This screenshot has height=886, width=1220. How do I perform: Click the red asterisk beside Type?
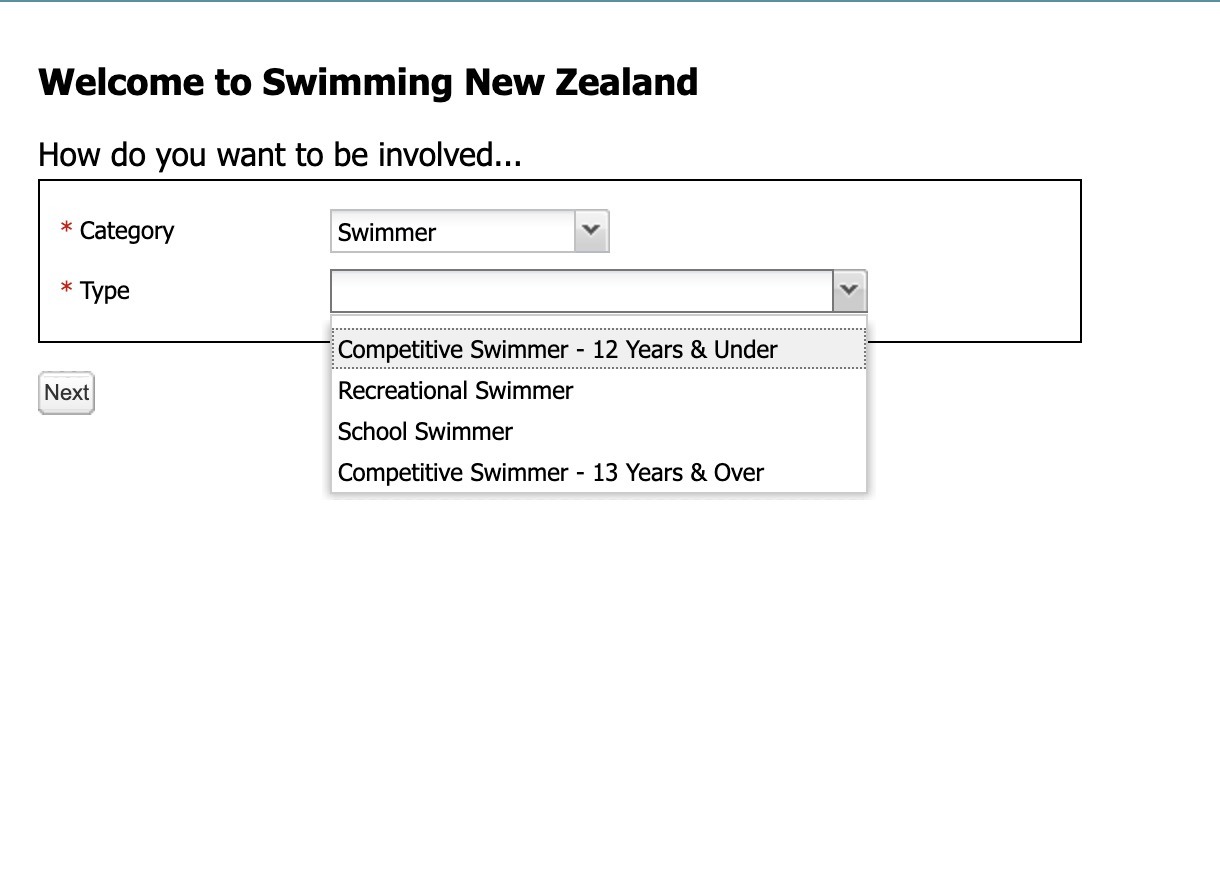pos(67,291)
